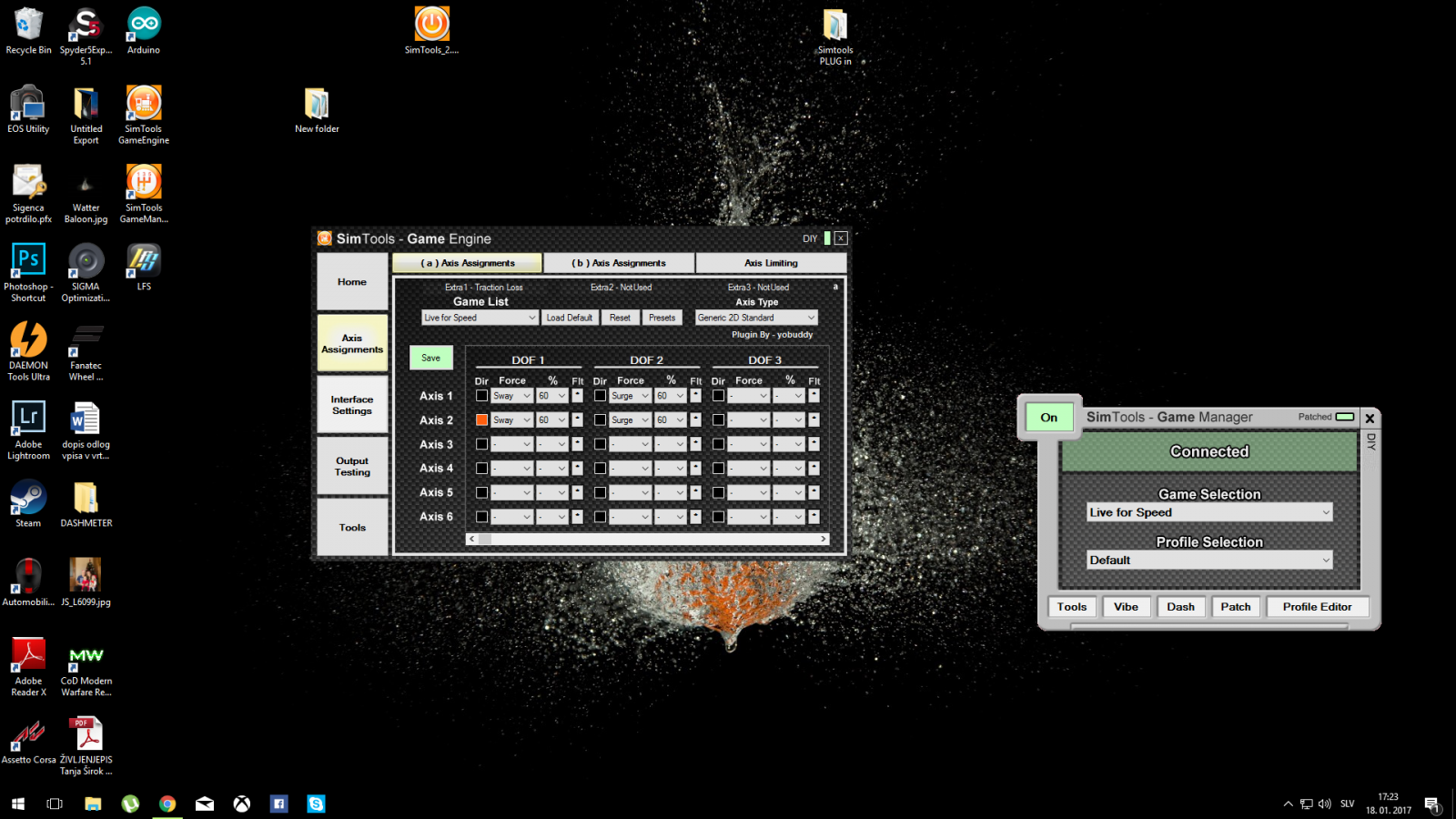Viewport: 1456px width, 819px height.
Task: Open Assetto Corsa desktop shortcut
Action: point(28,741)
